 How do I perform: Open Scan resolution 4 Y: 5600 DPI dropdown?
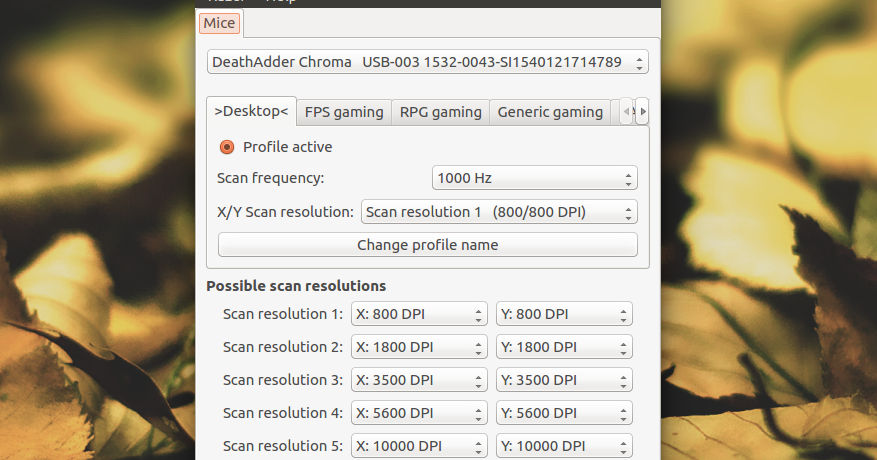pos(564,413)
